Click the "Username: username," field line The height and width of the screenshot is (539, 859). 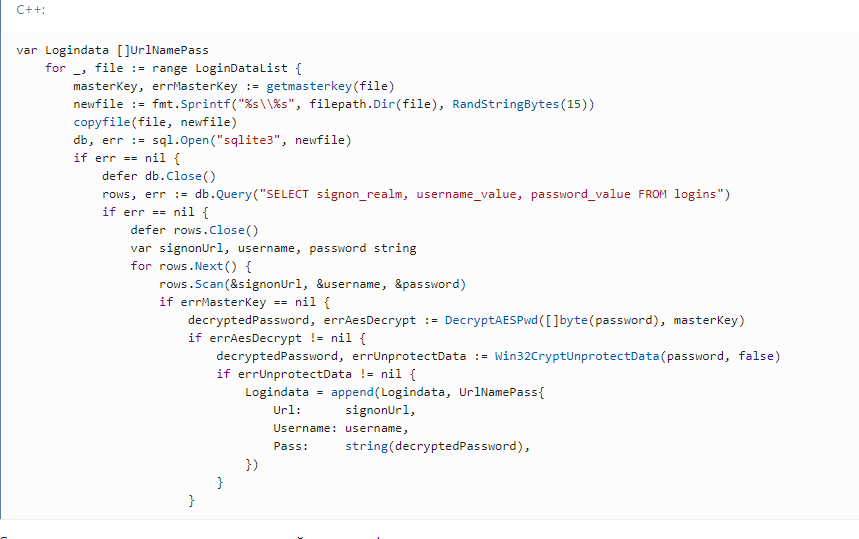[x=341, y=428]
